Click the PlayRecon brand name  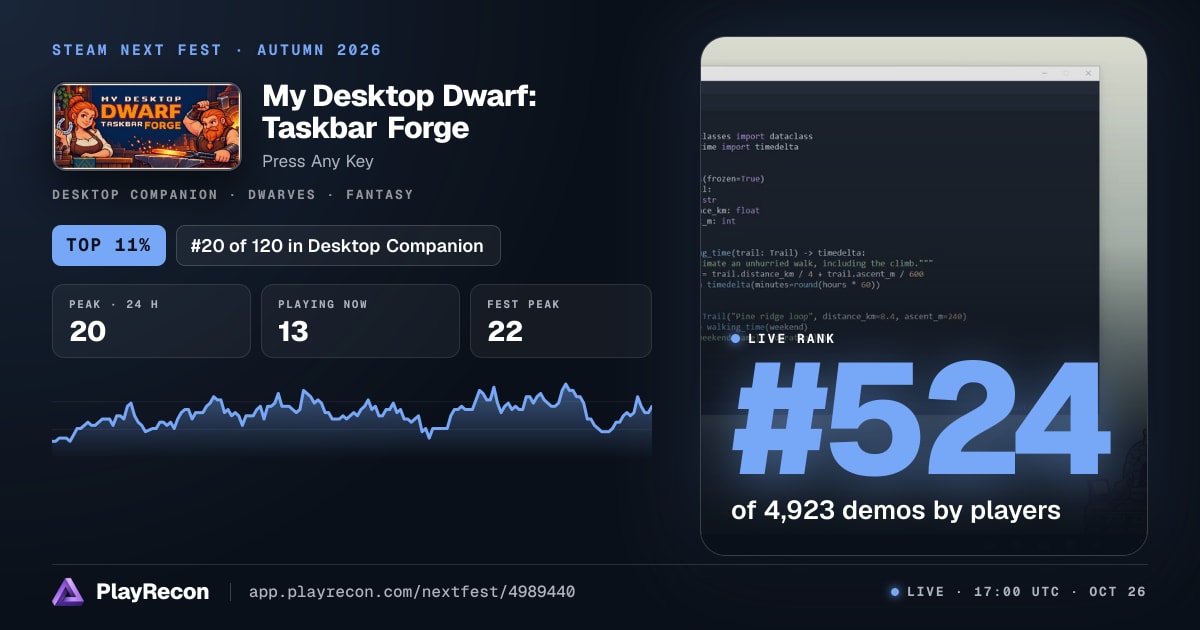click(x=153, y=592)
